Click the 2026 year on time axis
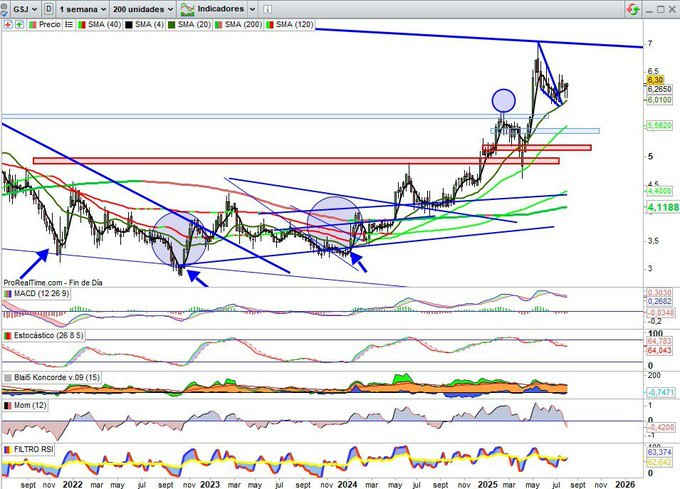 coord(625,484)
